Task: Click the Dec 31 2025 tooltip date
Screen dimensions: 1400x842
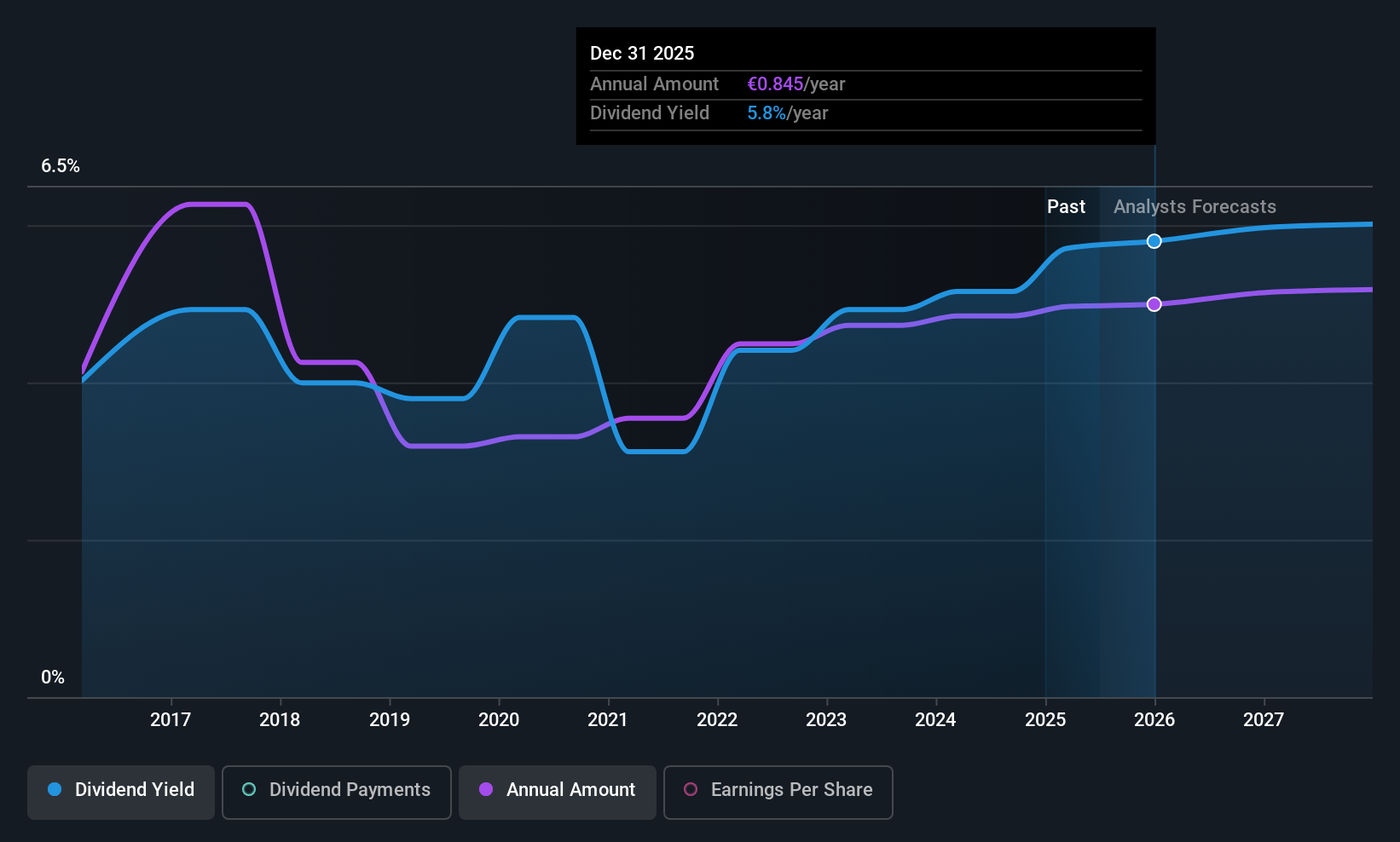Action: click(x=642, y=53)
